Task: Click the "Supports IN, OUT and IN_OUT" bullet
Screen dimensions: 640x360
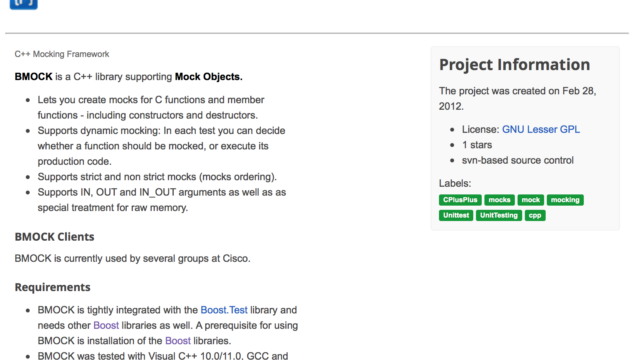Action: coord(162,200)
